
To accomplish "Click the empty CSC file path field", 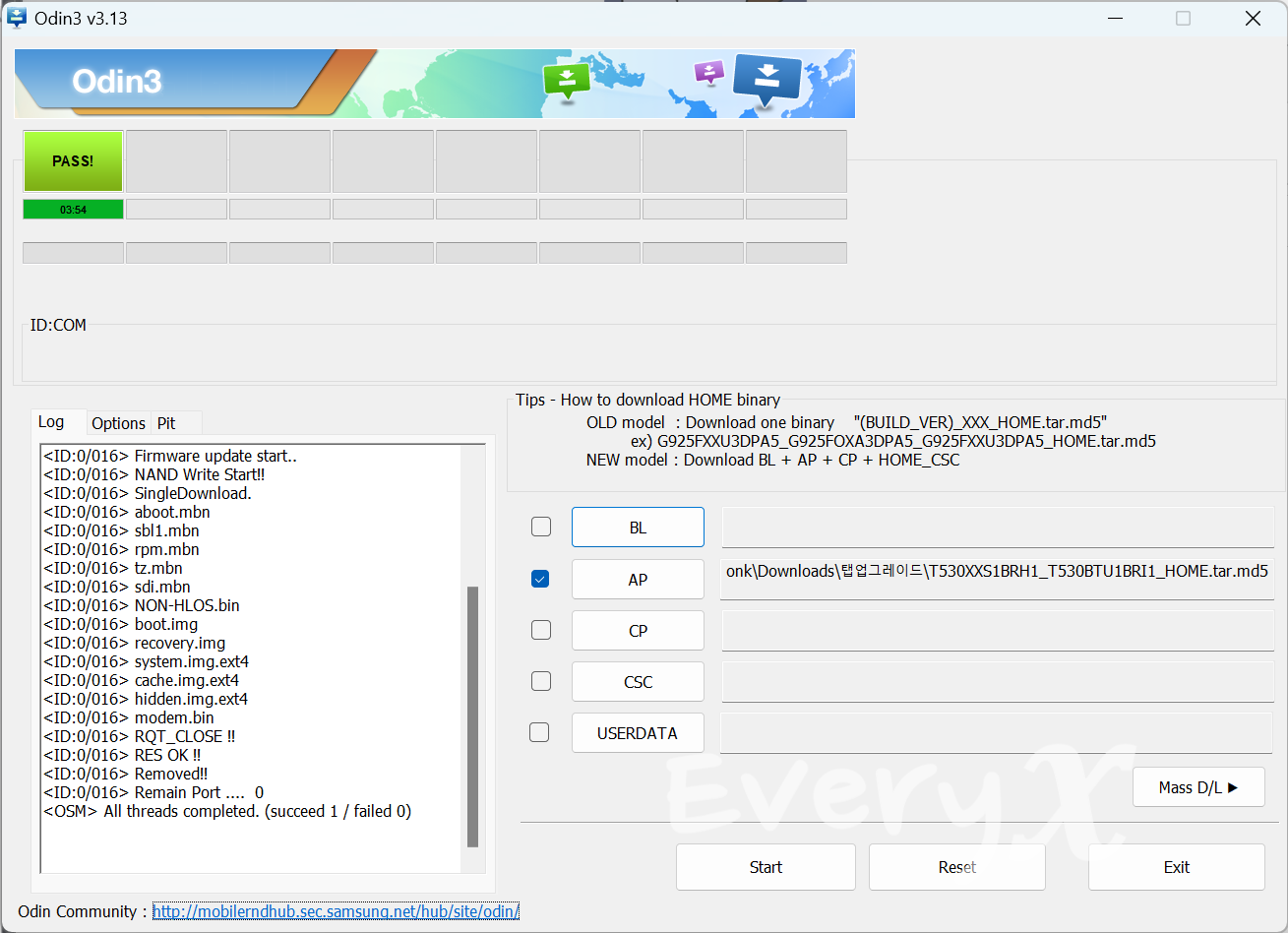I will tap(998, 682).
